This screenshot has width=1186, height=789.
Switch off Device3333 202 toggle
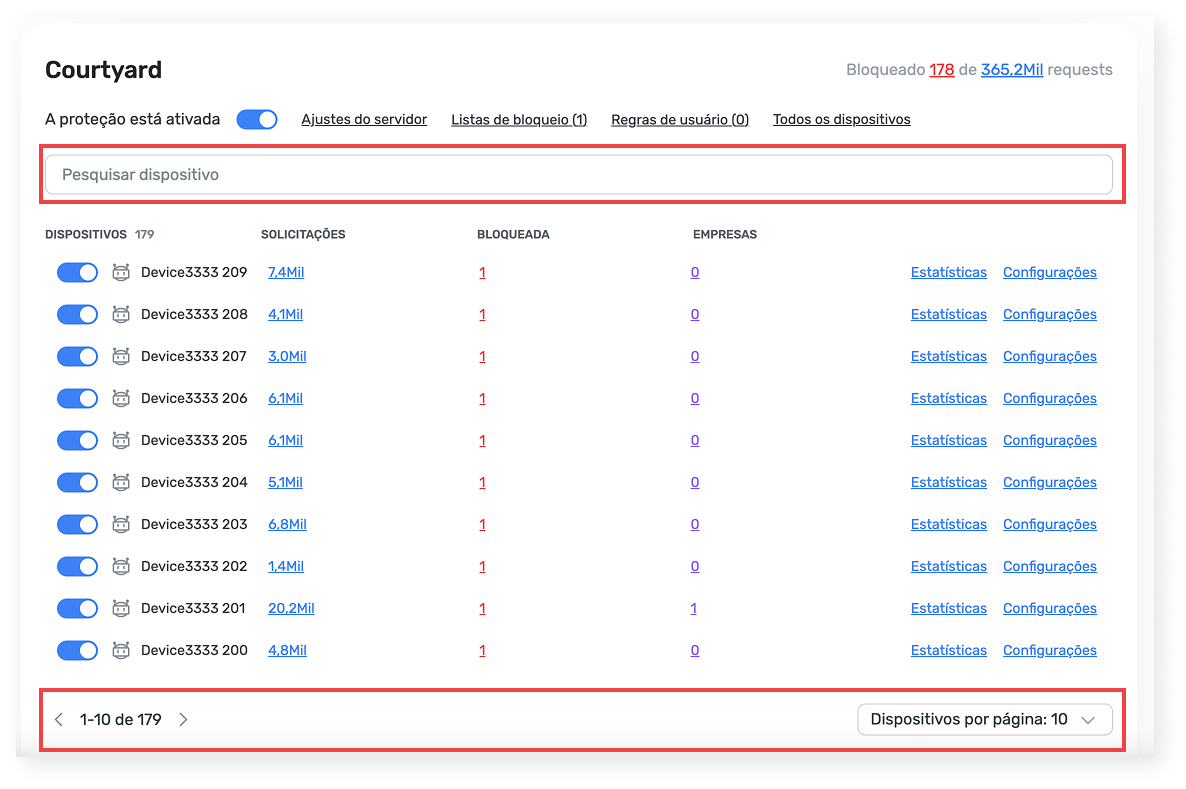(x=77, y=566)
